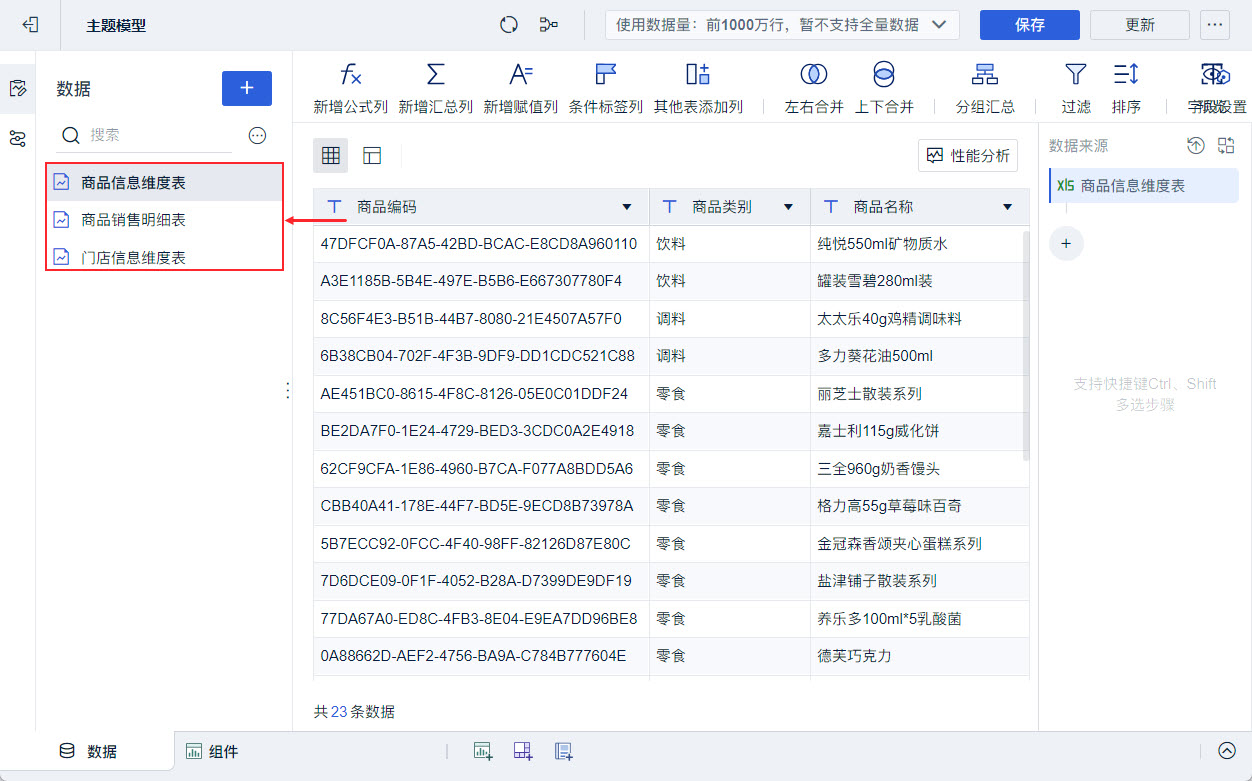Open the lineage relationship icon in header
This screenshot has width=1252, height=781.
coord(548,25)
